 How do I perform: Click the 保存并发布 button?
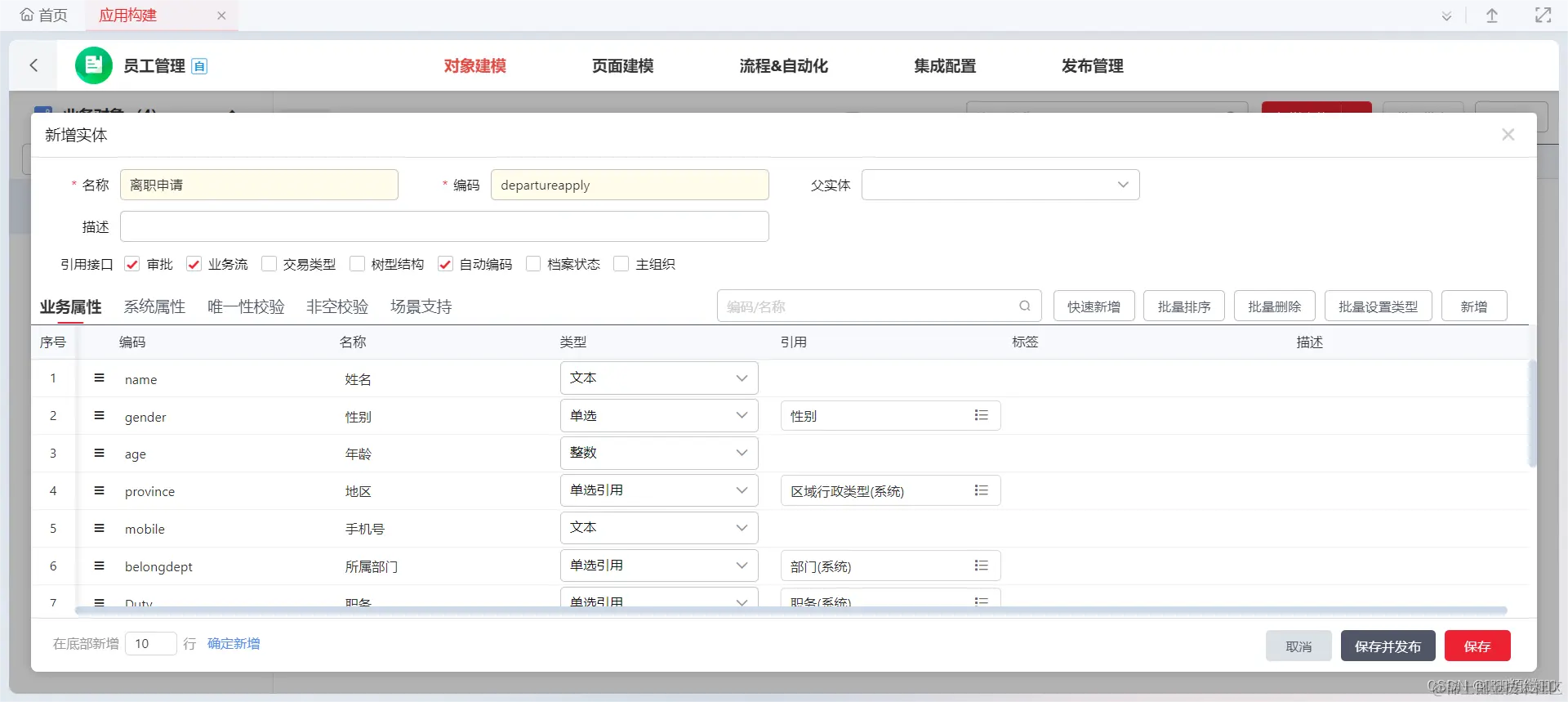coord(1388,646)
